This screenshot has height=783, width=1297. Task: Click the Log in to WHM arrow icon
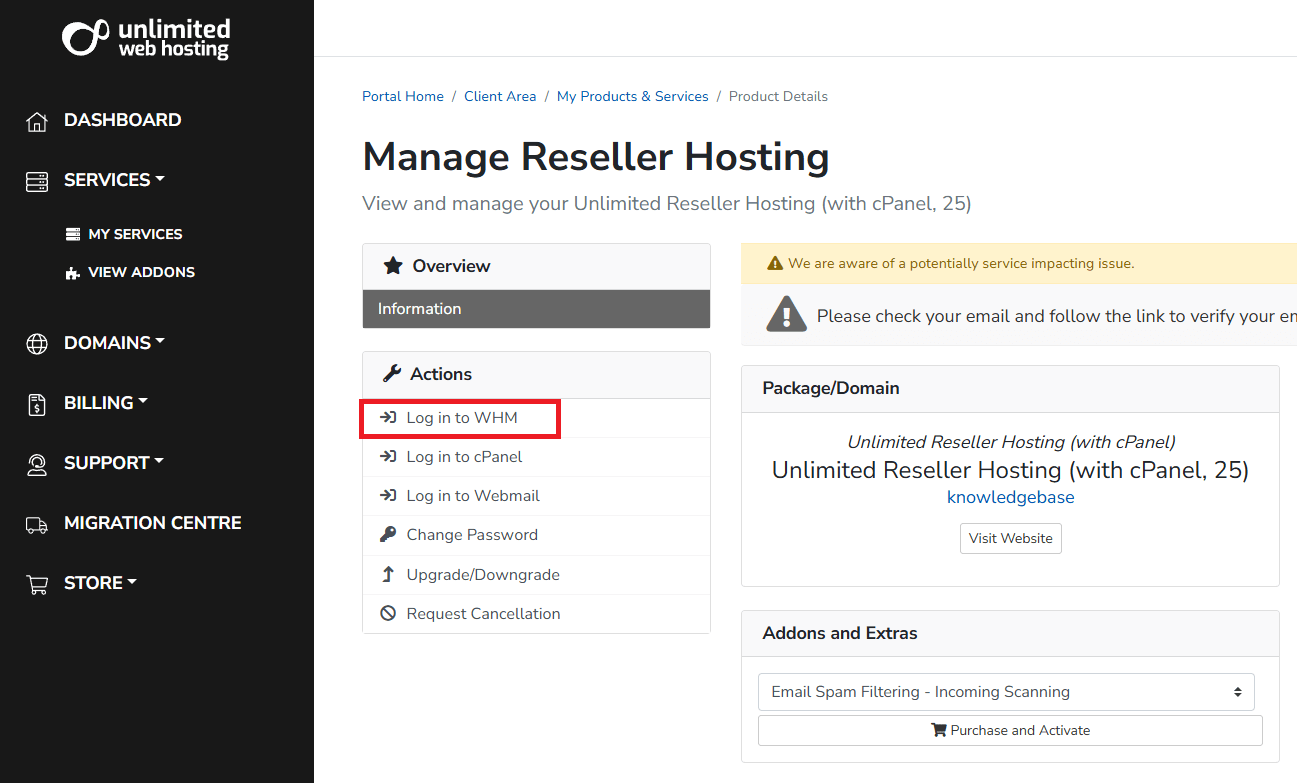tap(388, 417)
